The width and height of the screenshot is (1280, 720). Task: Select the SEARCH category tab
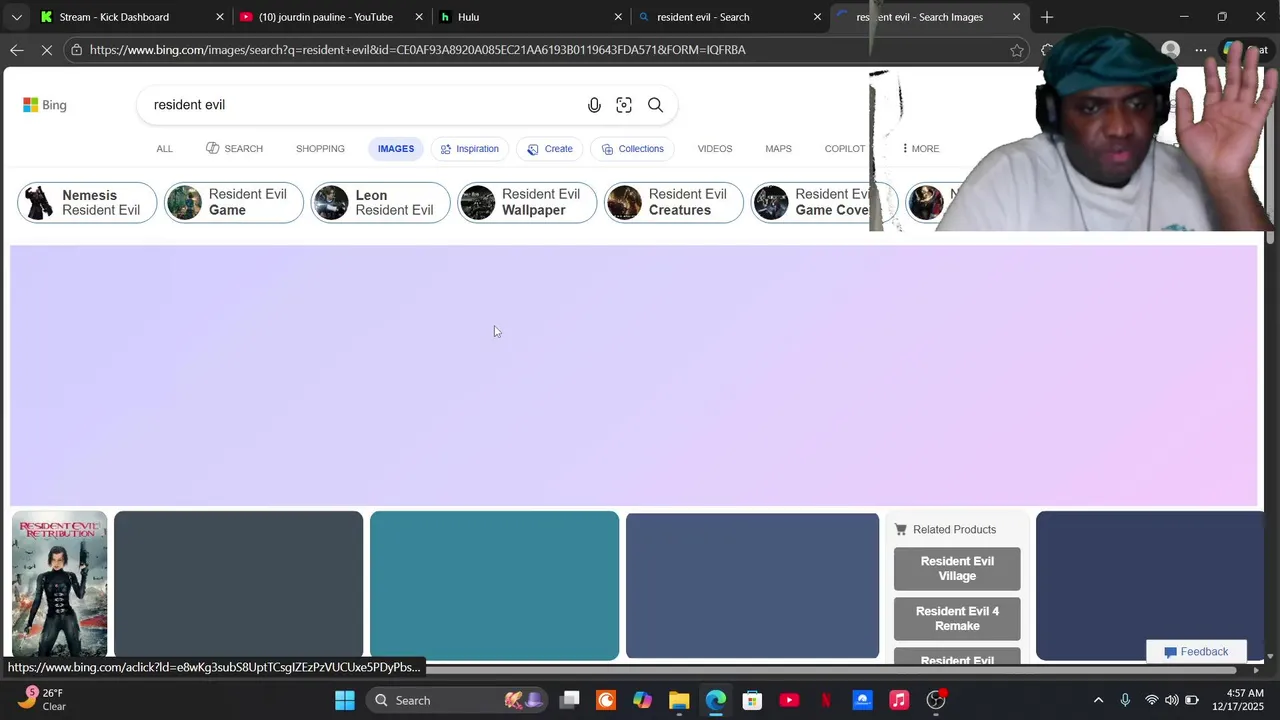click(x=234, y=149)
